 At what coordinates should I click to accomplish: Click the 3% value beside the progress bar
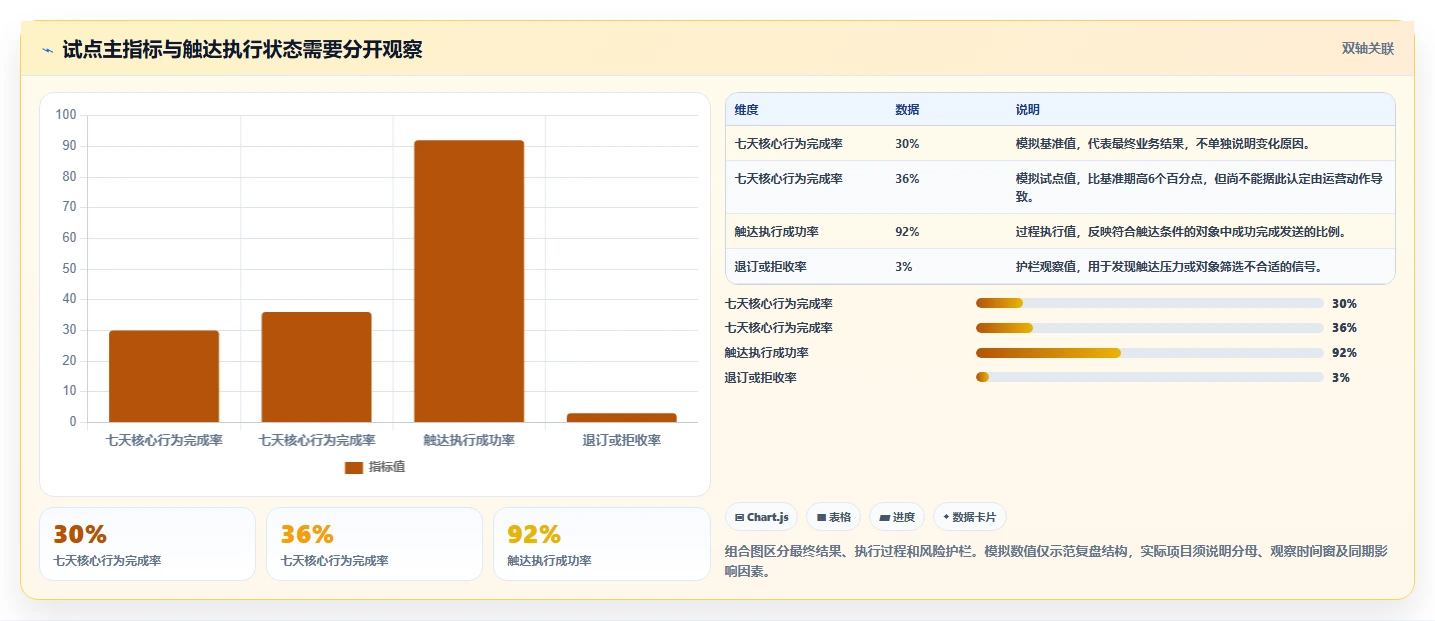(x=1341, y=378)
